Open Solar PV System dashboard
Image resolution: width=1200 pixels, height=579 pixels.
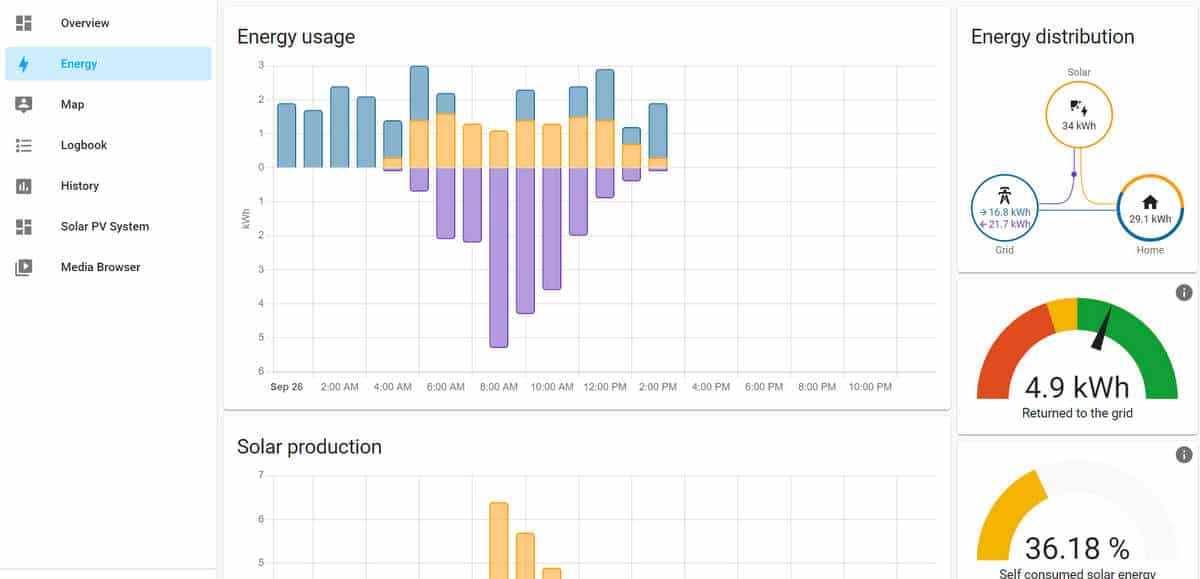pos(104,227)
